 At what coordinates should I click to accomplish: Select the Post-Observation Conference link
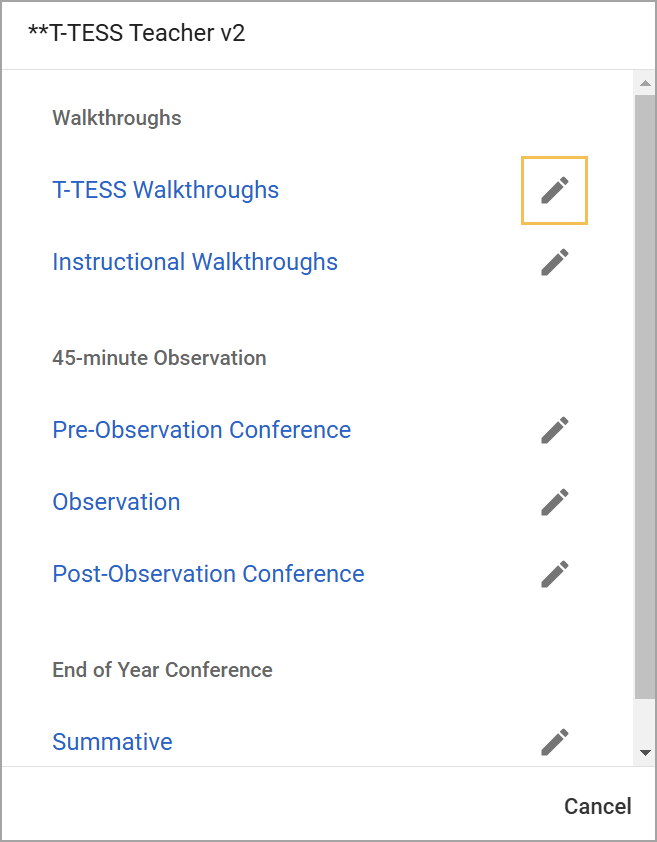(208, 574)
